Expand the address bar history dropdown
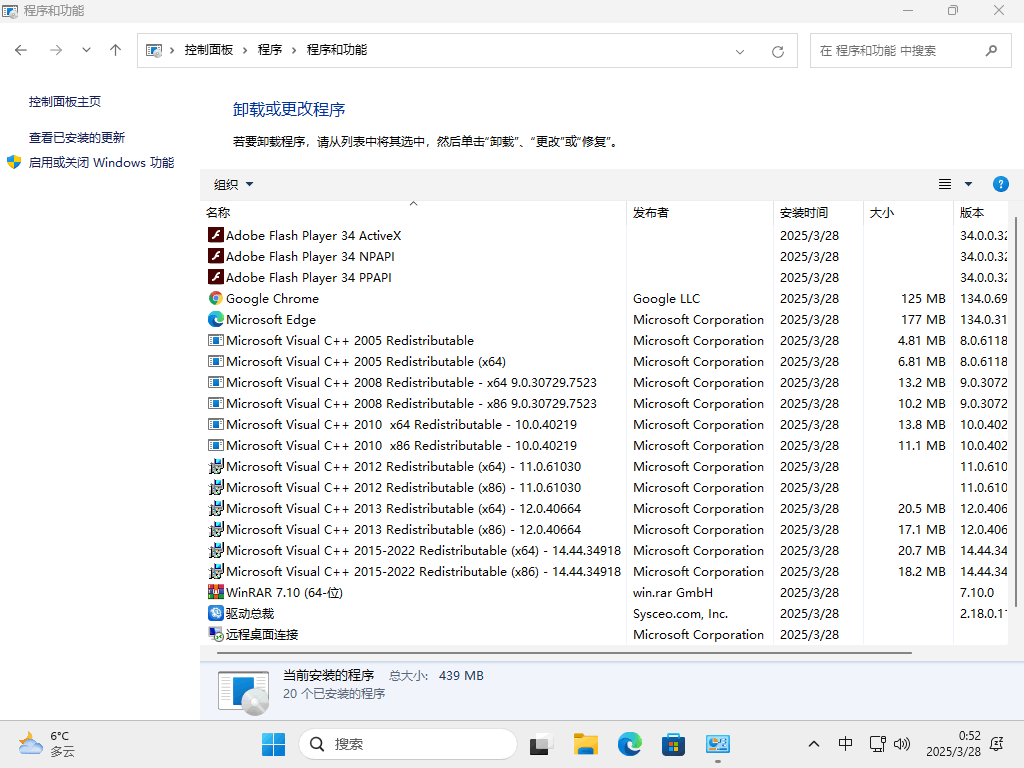 click(739, 51)
